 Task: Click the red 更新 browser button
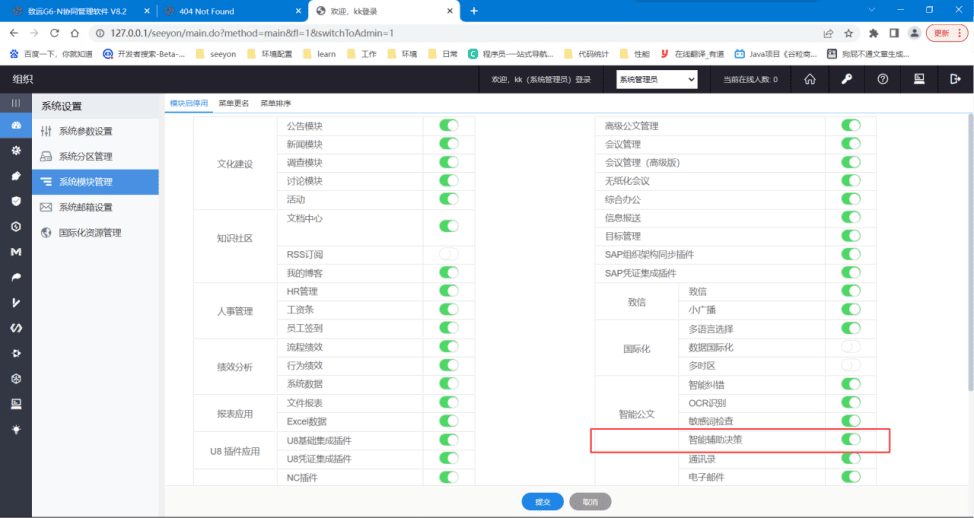click(x=947, y=33)
